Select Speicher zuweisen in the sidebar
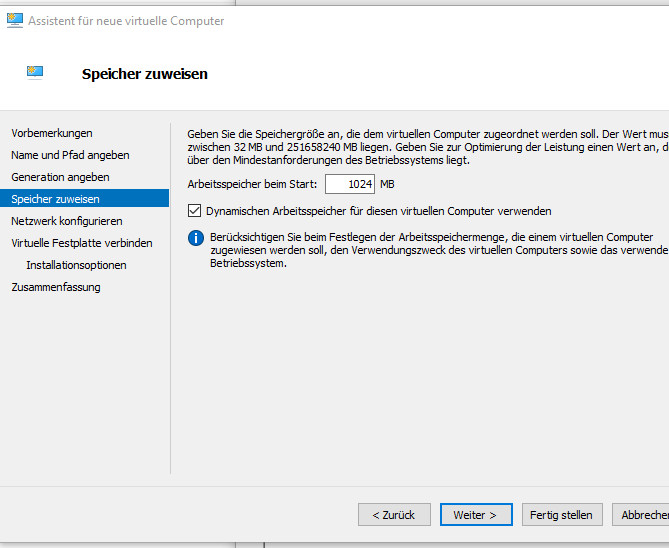Viewport: 669px width, 548px height. pyautogui.click(x=55, y=199)
